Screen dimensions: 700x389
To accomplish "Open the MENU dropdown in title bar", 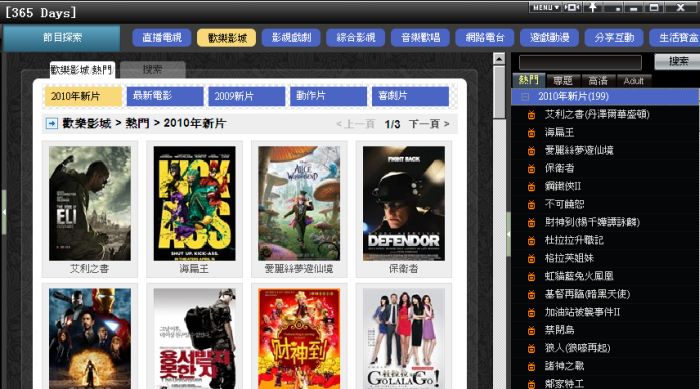I will click(x=545, y=7).
